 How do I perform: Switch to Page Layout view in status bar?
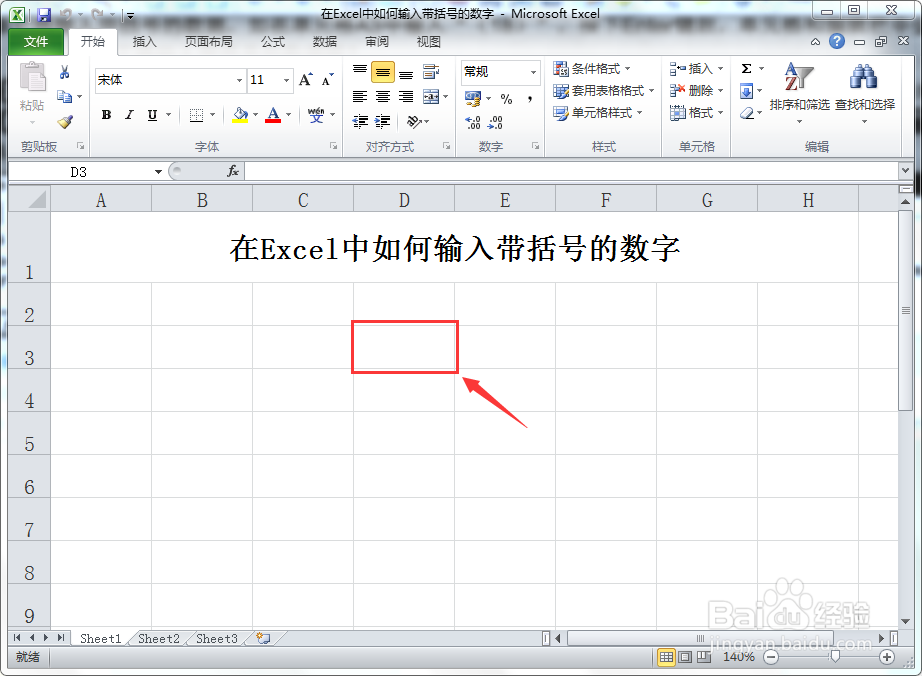tap(685, 657)
